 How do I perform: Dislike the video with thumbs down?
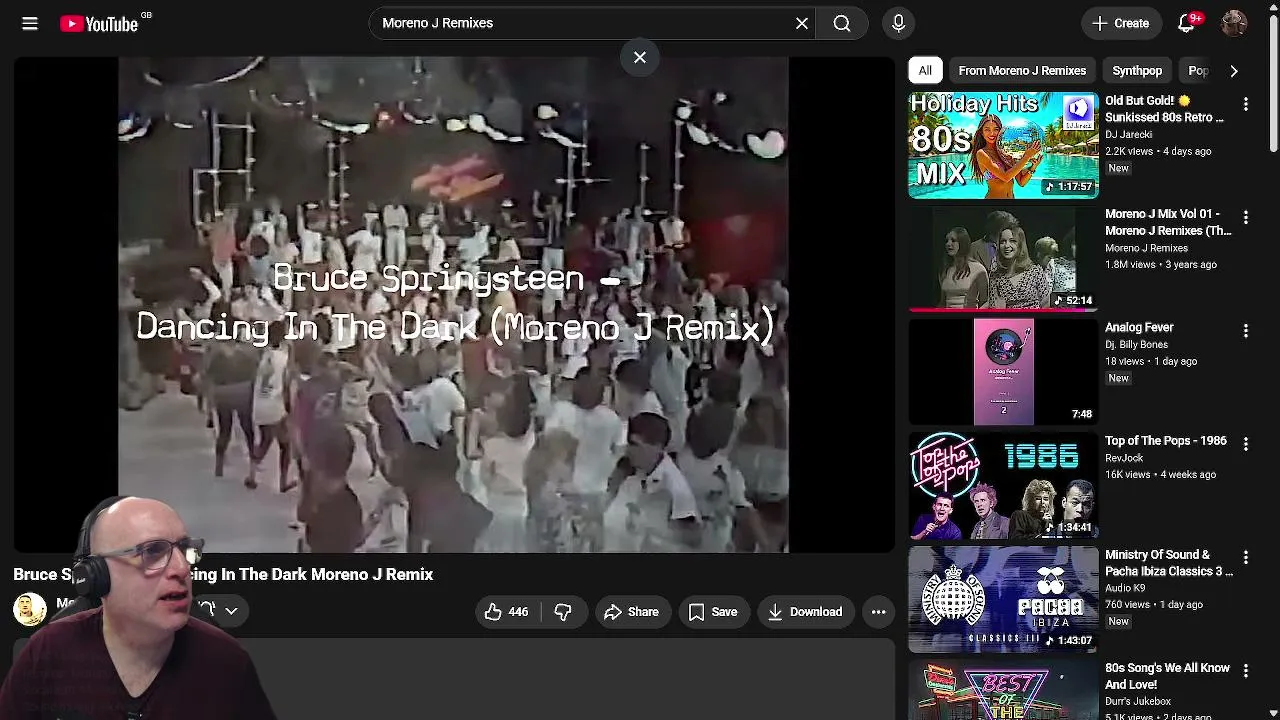pos(563,612)
